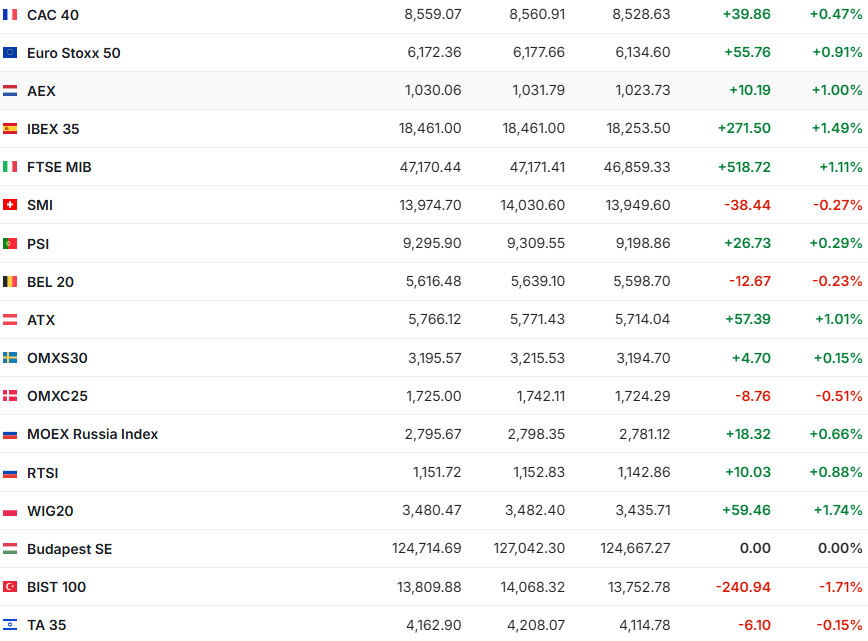The height and width of the screenshot is (641, 868).
Task: Click the OMXC25 last price 1,725.00
Action: coord(433,396)
